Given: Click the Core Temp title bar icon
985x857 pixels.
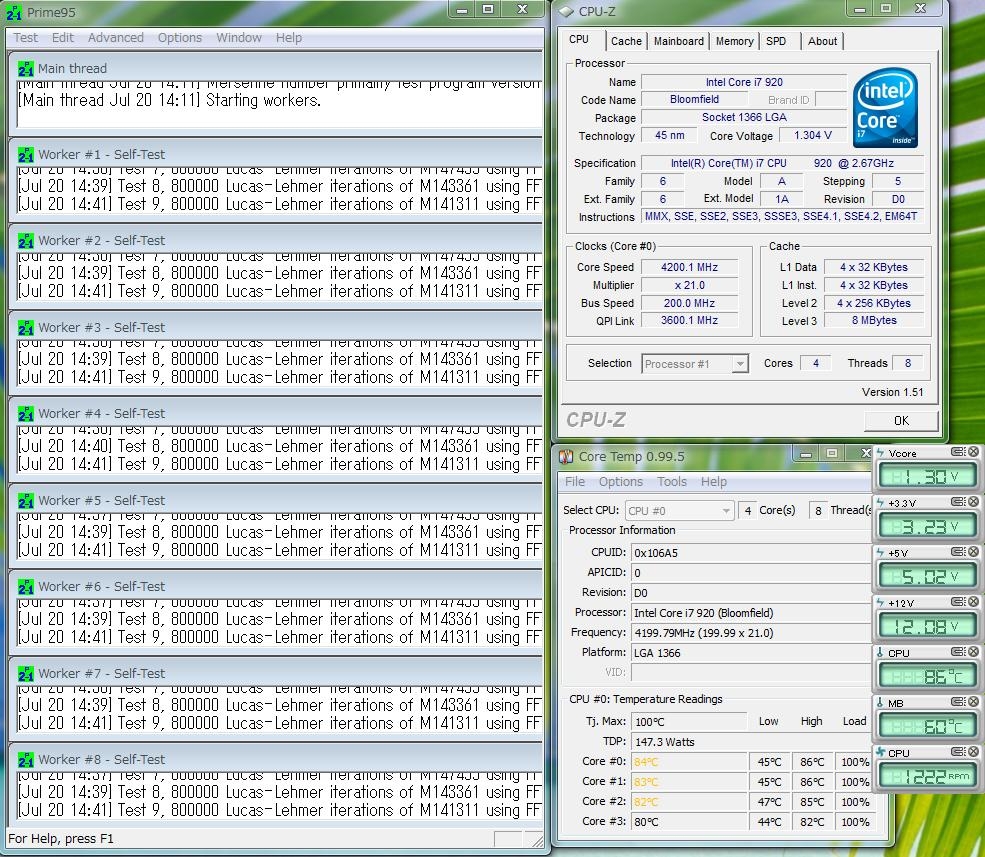Looking at the screenshot, I should click(x=566, y=457).
